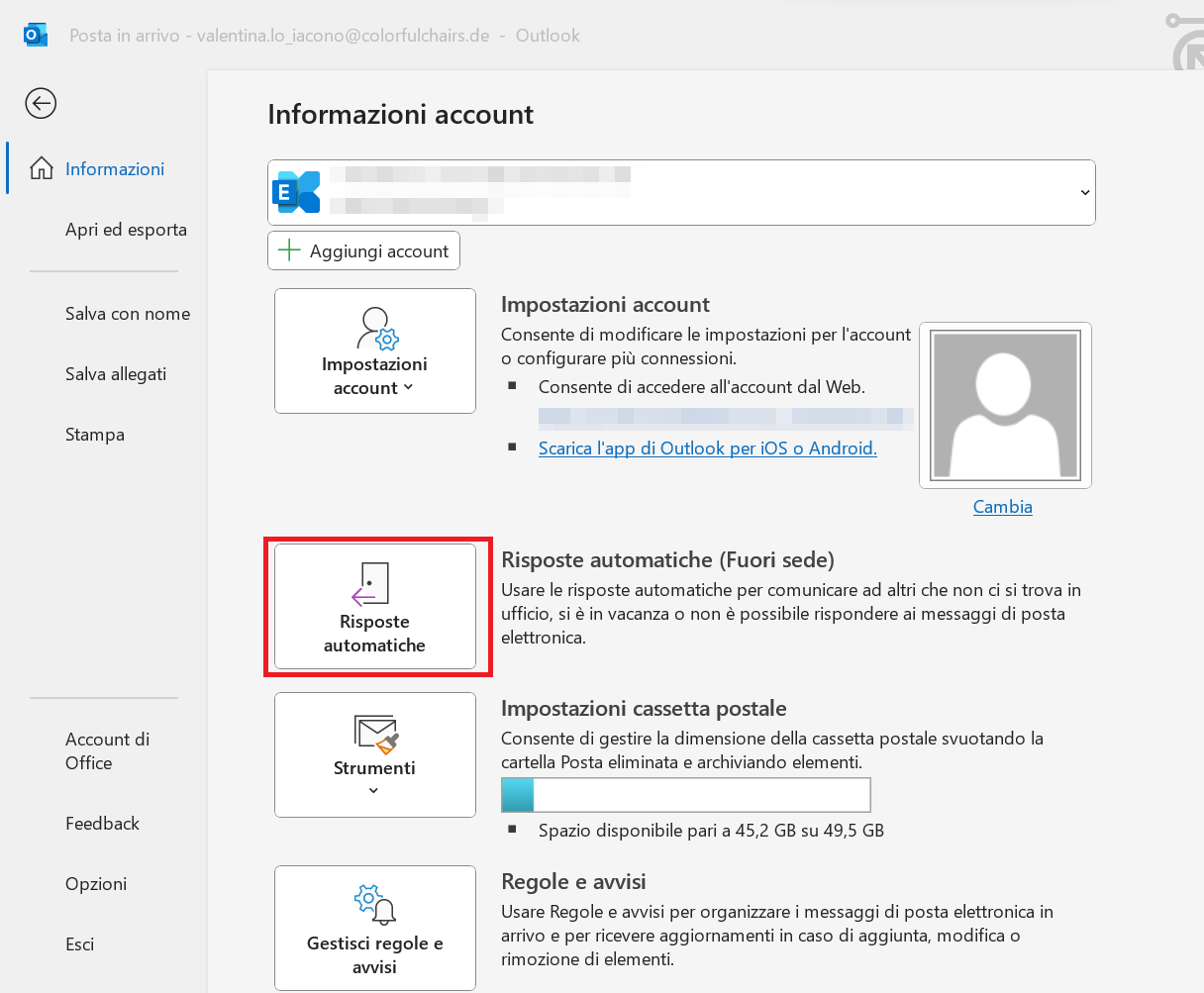Expand the Strumenti button menu
The height and width of the screenshot is (993, 1204).
[373, 791]
